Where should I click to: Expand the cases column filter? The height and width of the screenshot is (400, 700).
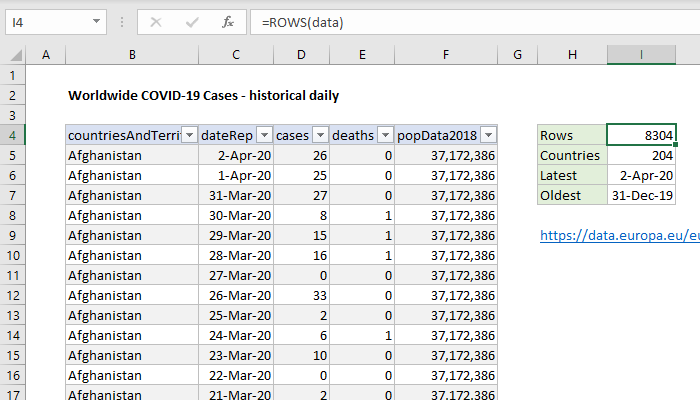pos(319,135)
